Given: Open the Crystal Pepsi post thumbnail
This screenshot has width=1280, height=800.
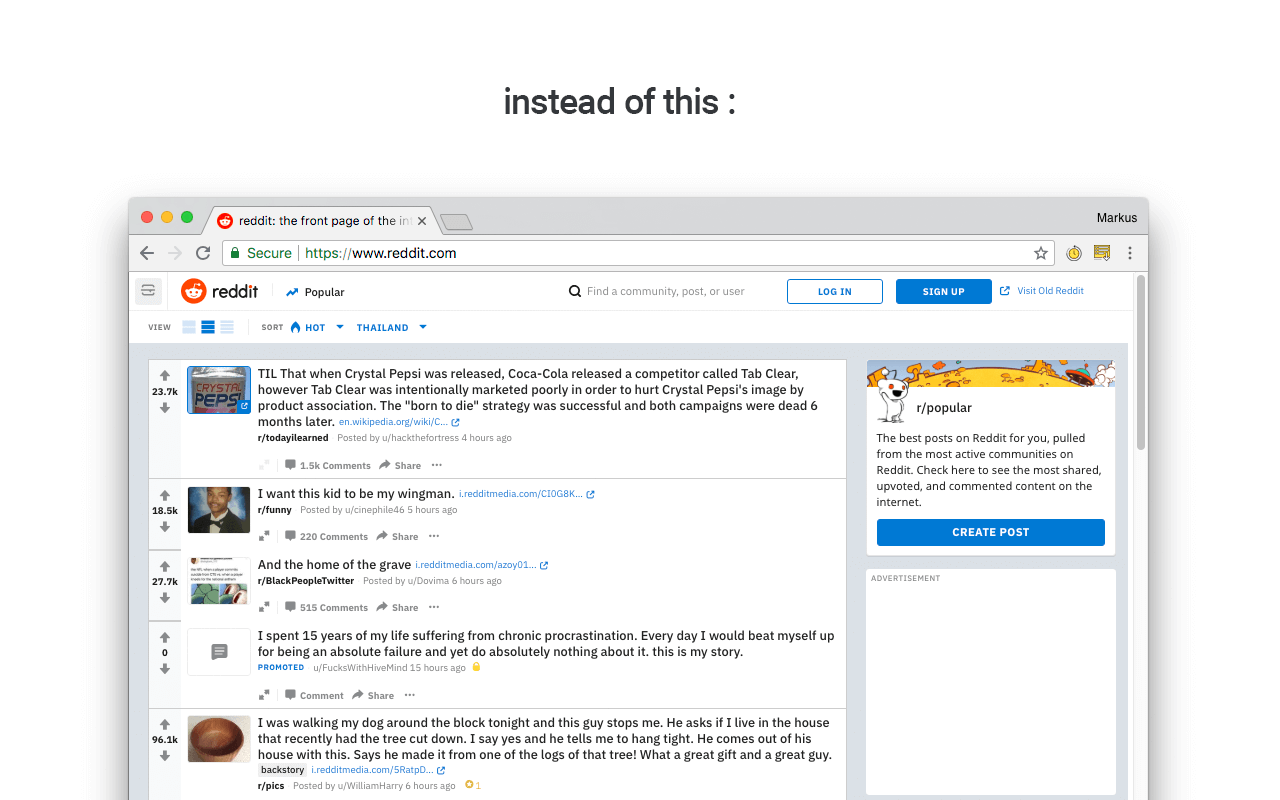Looking at the screenshot, I should pyautogui.click(x=219, y=390).
